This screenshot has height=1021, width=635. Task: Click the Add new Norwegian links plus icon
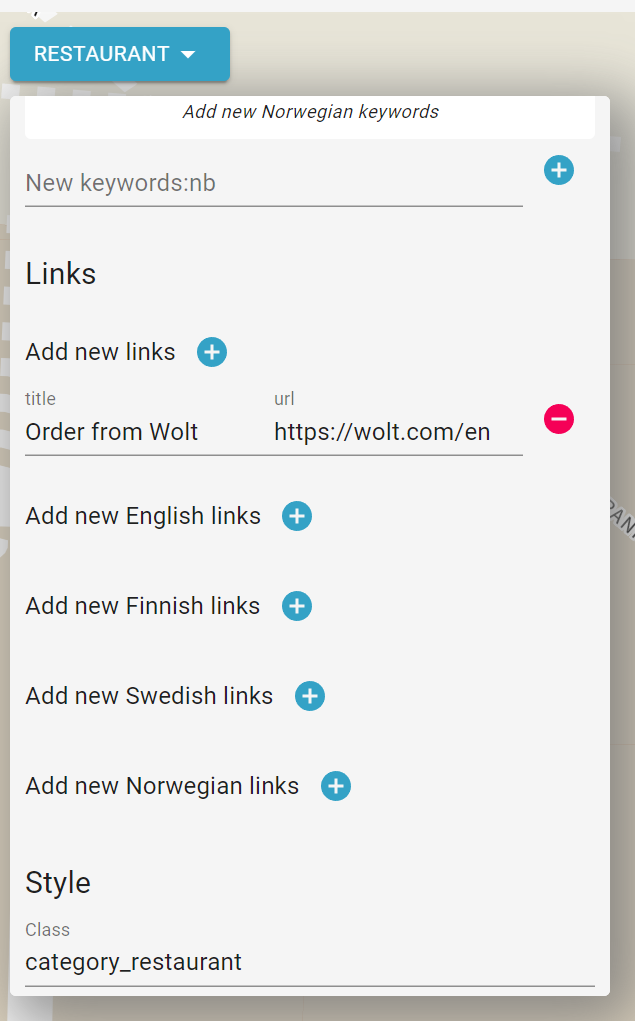[x=335, y=786]
